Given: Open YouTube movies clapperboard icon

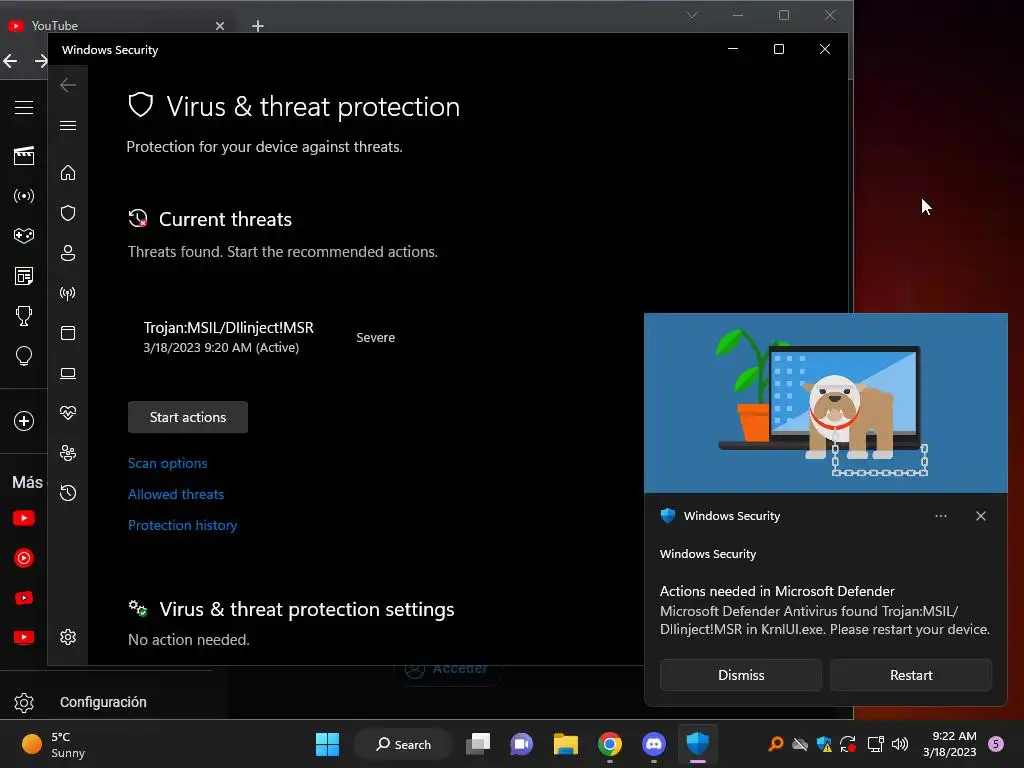Looking at the screenshot, I should (x=24, y=155).
